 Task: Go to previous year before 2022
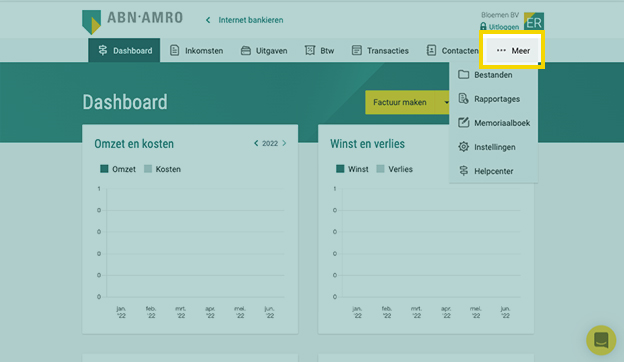(x=256, y=143)
